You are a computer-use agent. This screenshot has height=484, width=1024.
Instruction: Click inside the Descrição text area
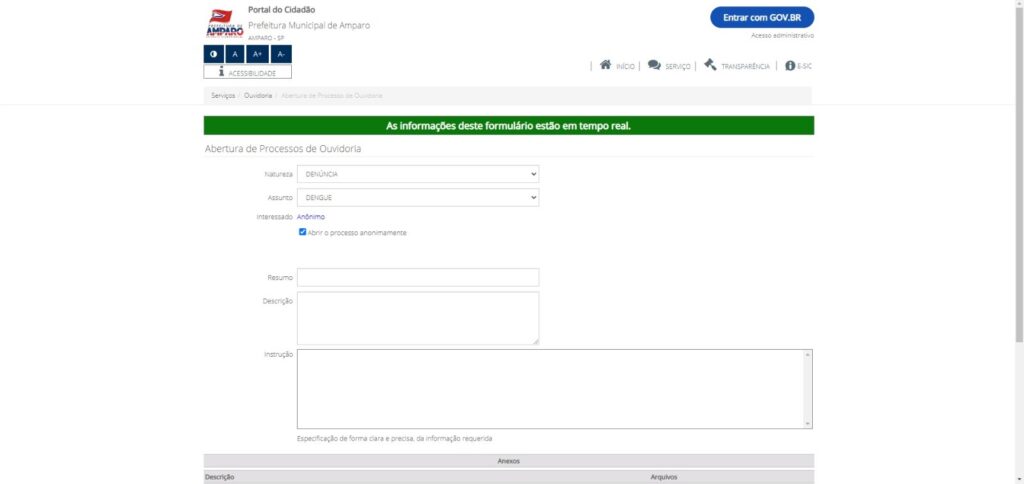point(417,318)
